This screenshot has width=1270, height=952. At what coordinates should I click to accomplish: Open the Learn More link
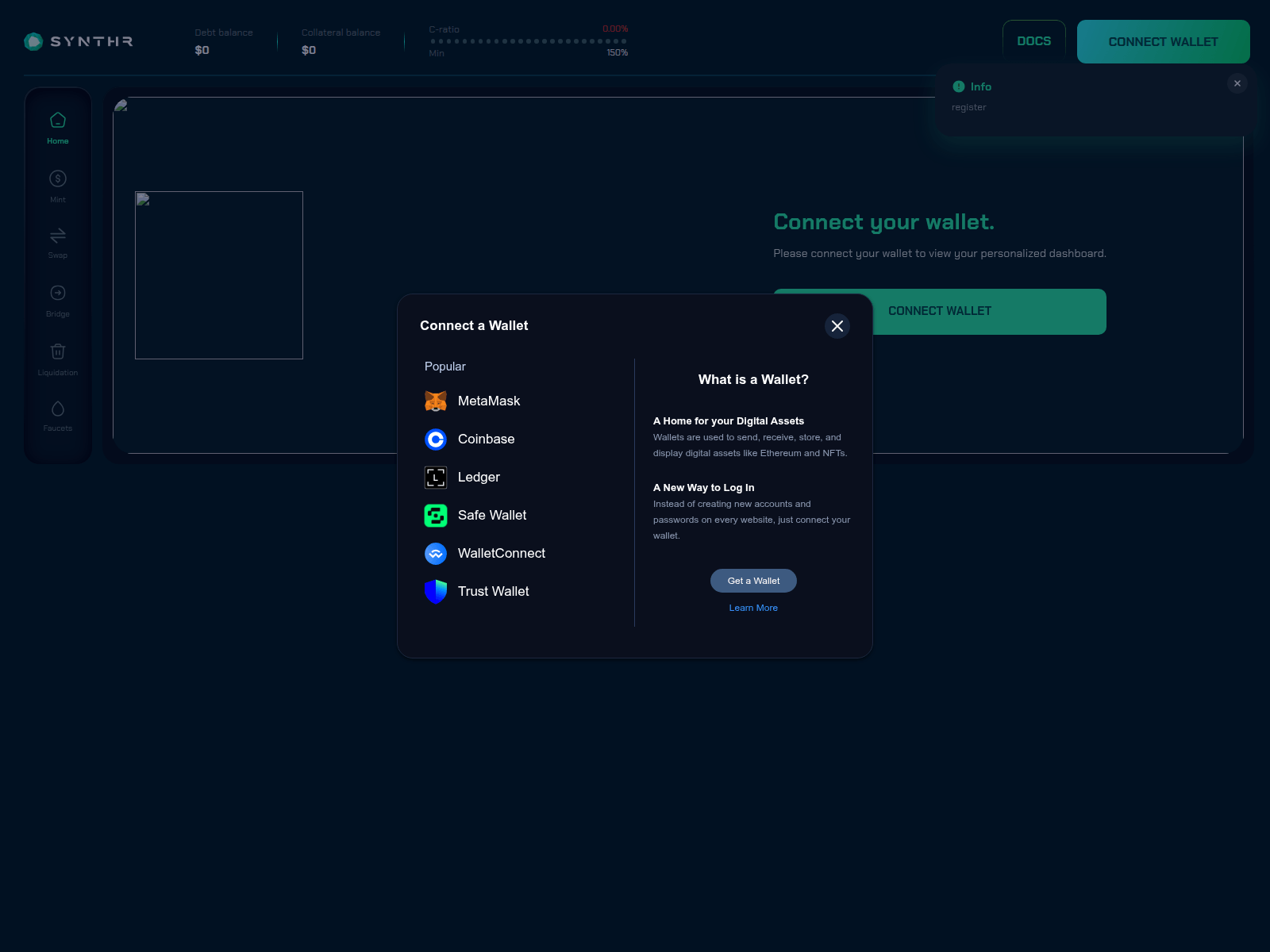tap(753, 608)
